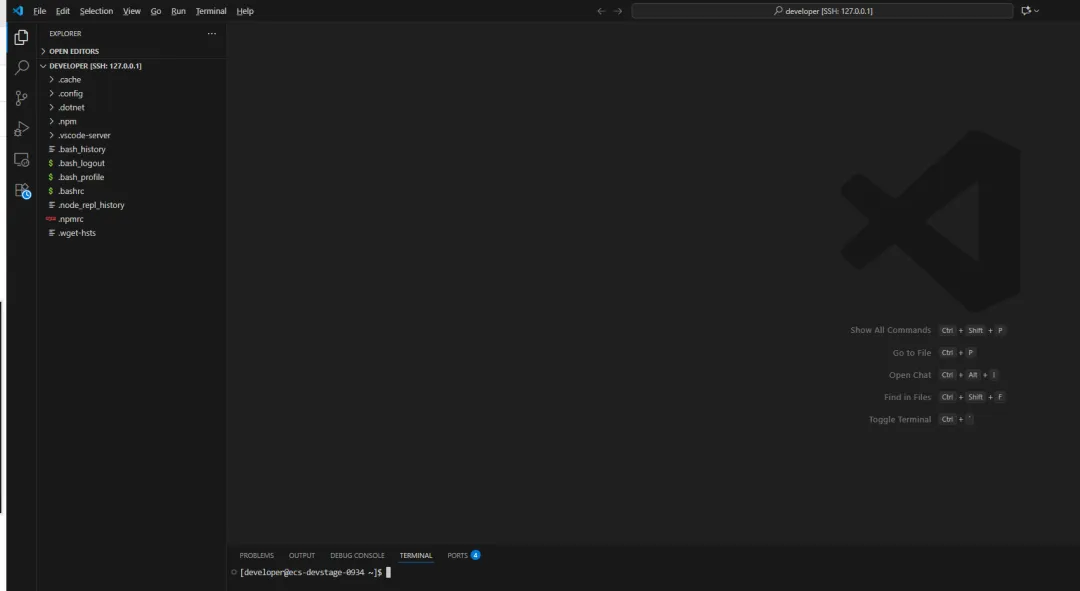Click the Explorer panel title
Viewport: 1080px width, 591px height.
pos(65,33)
